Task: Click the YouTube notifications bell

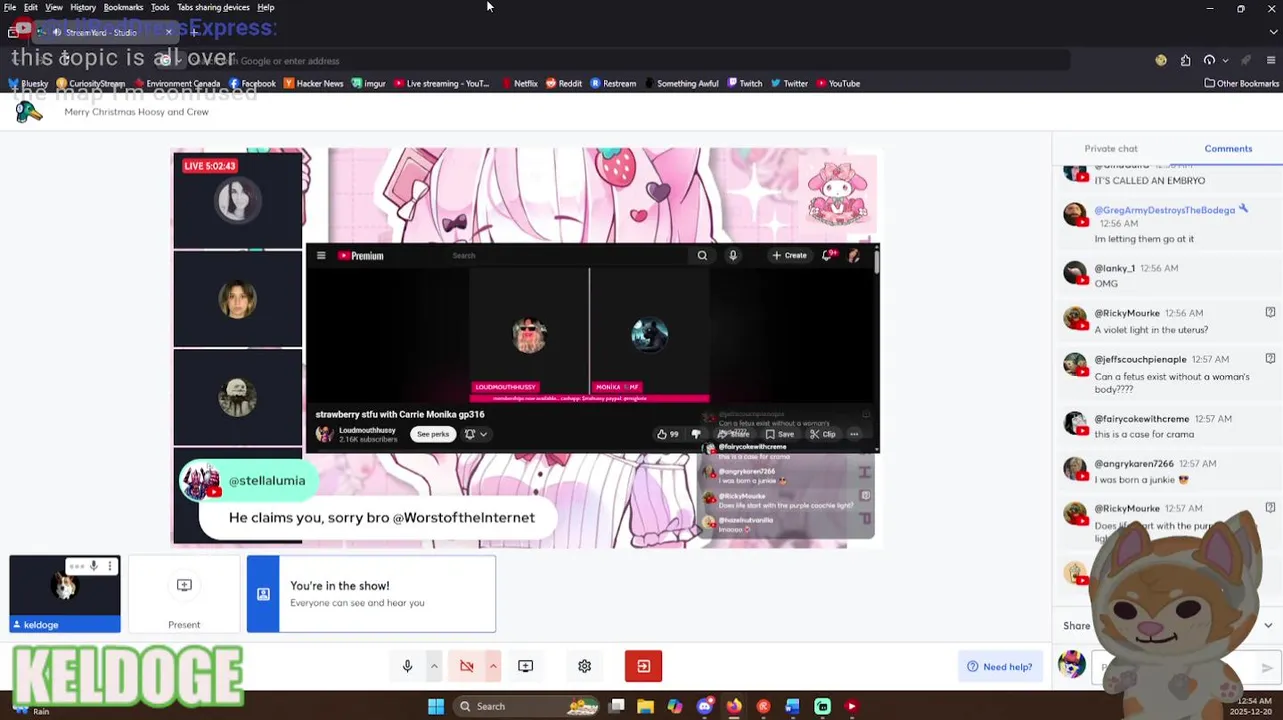Action: [x=827, y=256]
